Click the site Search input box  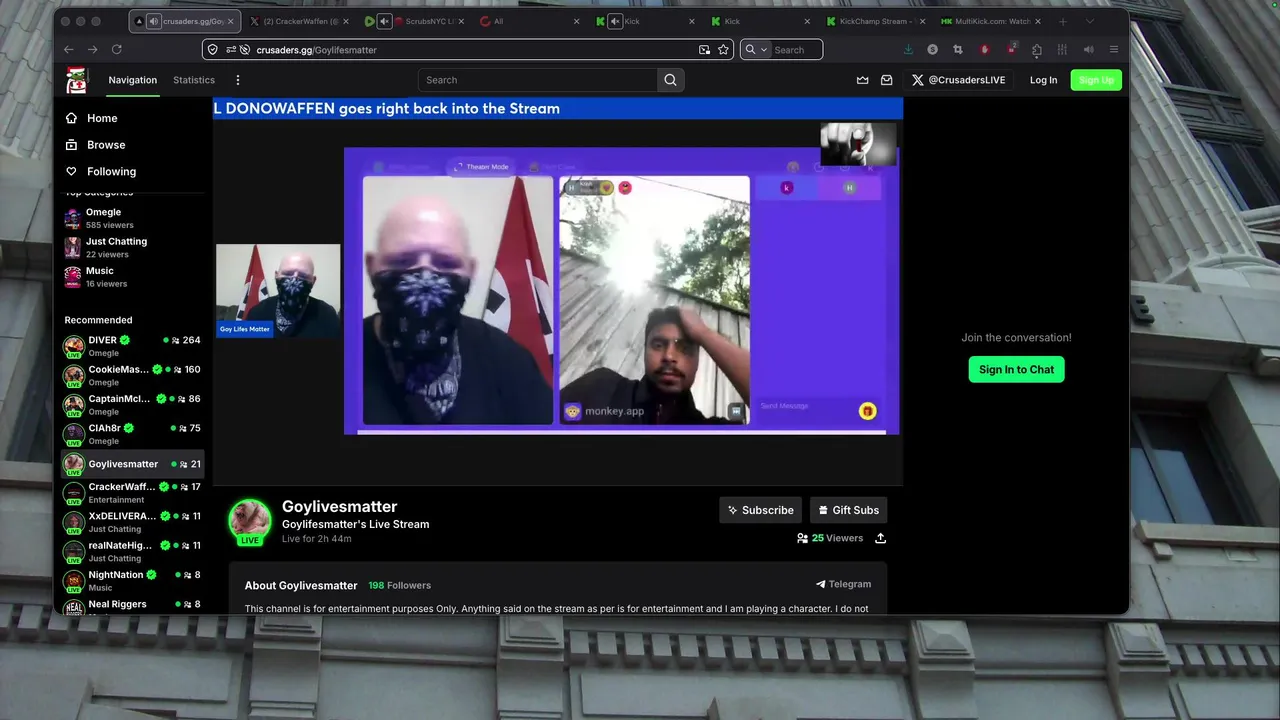pos(538,80)
